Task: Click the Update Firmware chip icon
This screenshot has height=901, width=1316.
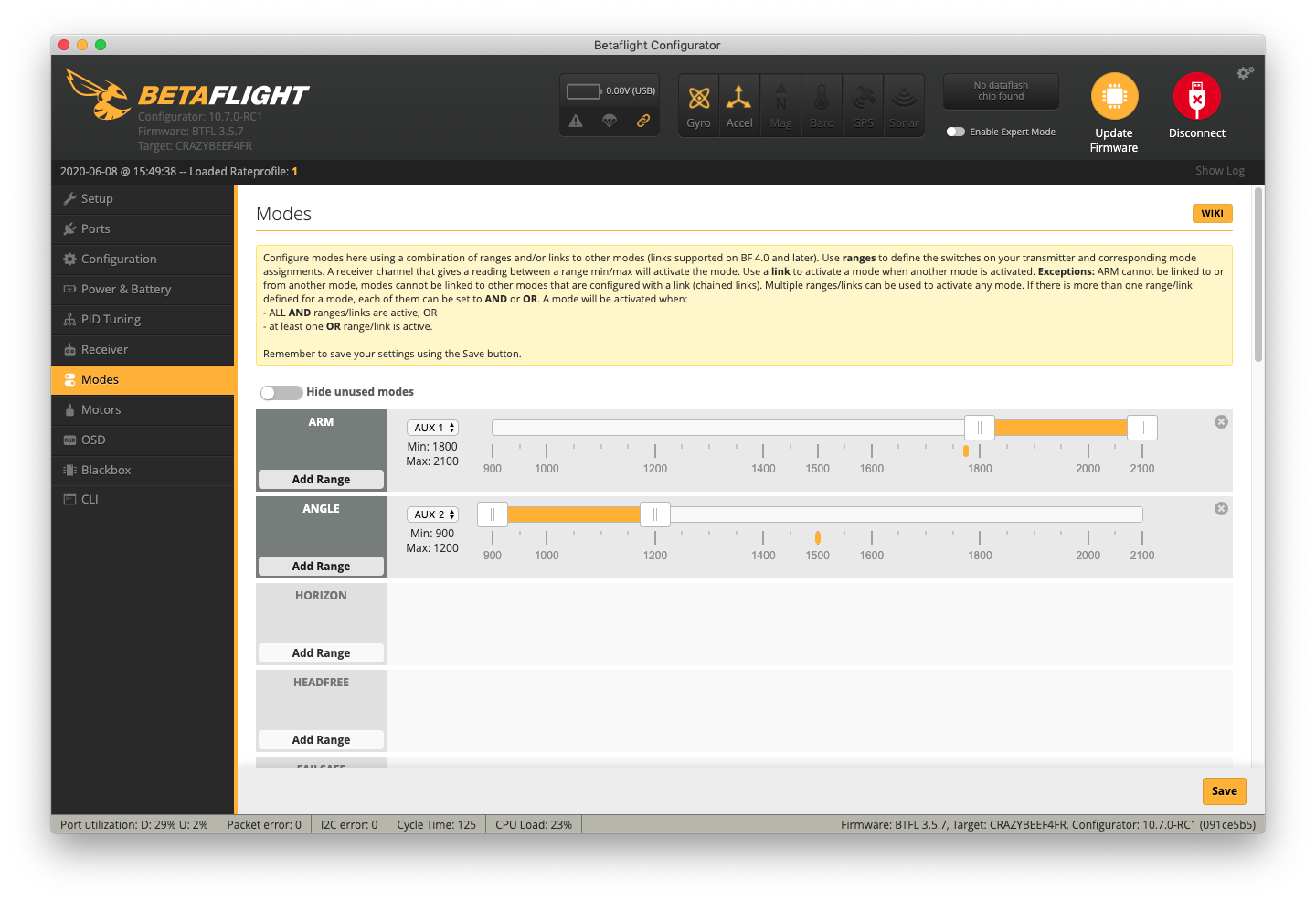Action: [1114, 96]
